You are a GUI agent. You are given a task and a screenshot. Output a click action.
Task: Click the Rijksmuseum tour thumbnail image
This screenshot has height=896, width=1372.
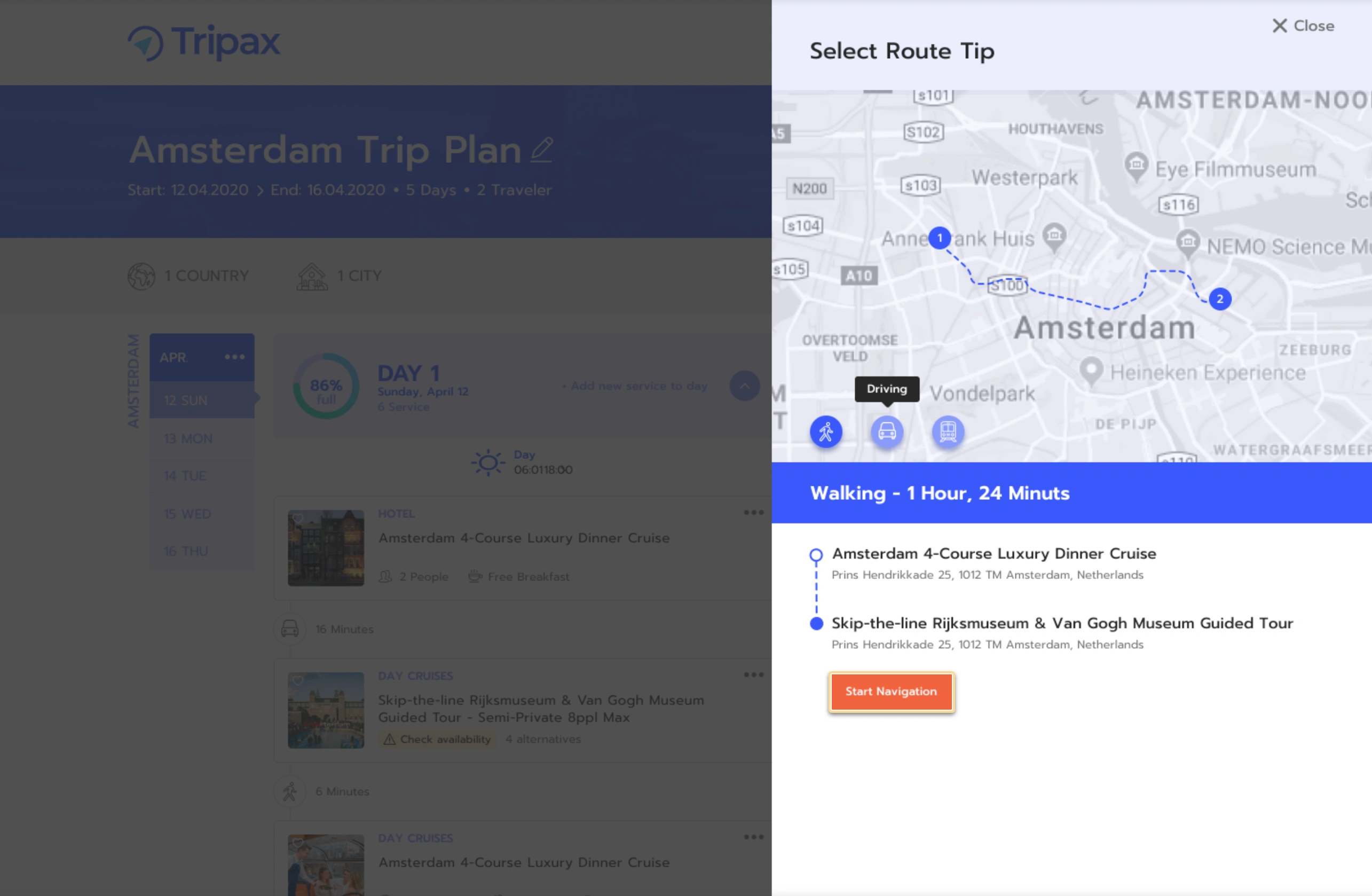[x=326, y=710]
